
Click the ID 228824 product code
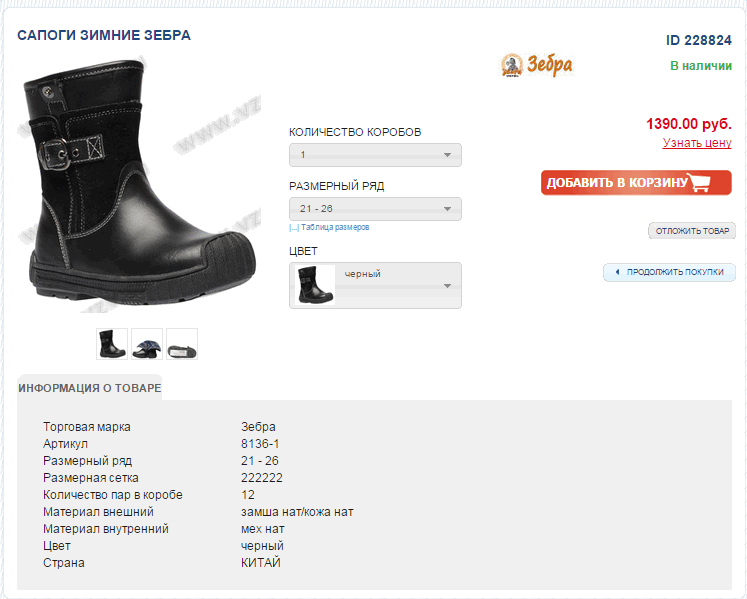point(698,41)
